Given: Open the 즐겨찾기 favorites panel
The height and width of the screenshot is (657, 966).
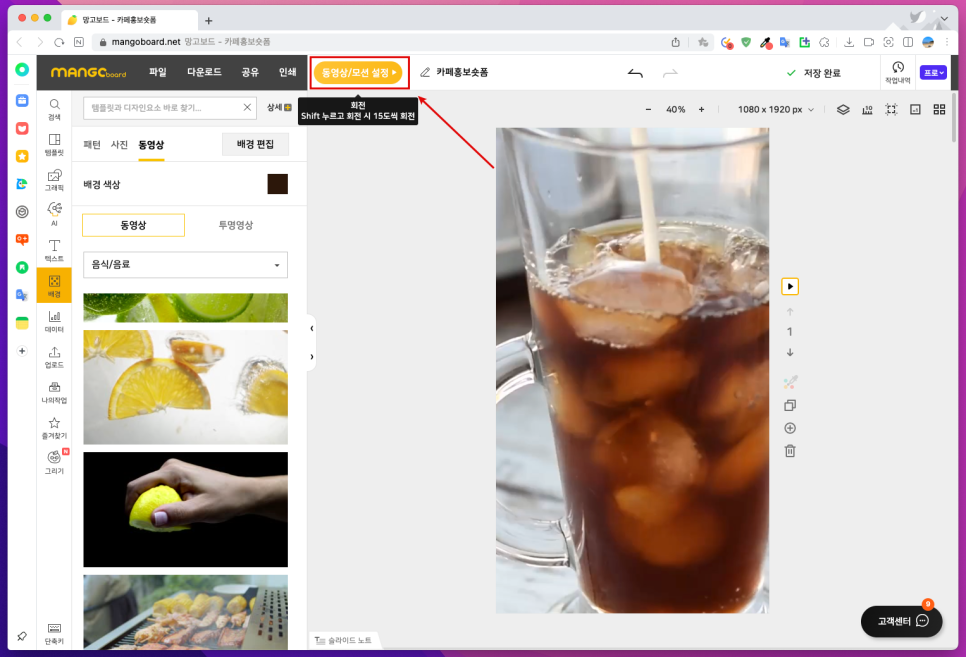Looking at the screenshot, I should (54, 426).
